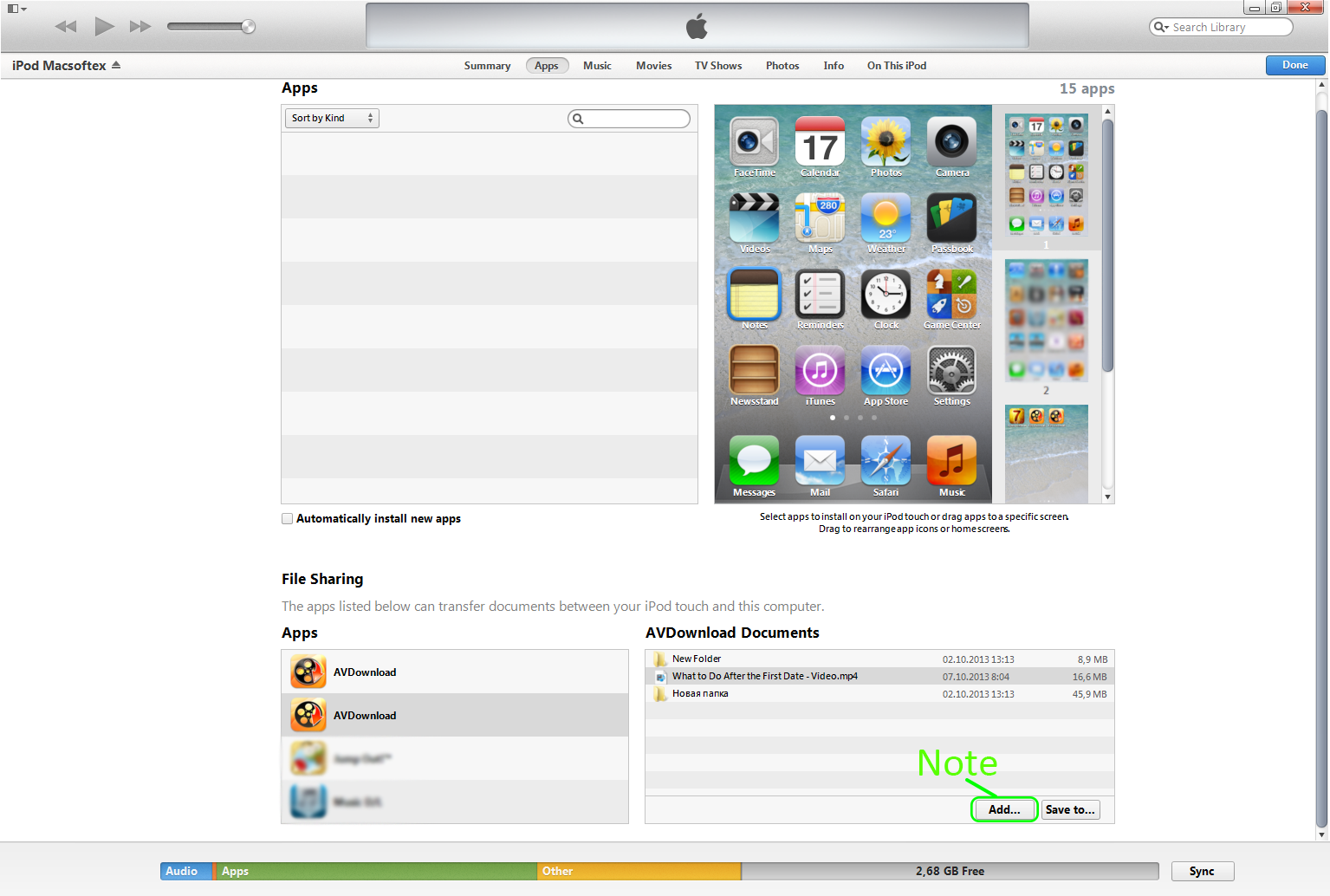Switch to the Music tab
Screen dimensions: 1330x896
pos(597,66)
